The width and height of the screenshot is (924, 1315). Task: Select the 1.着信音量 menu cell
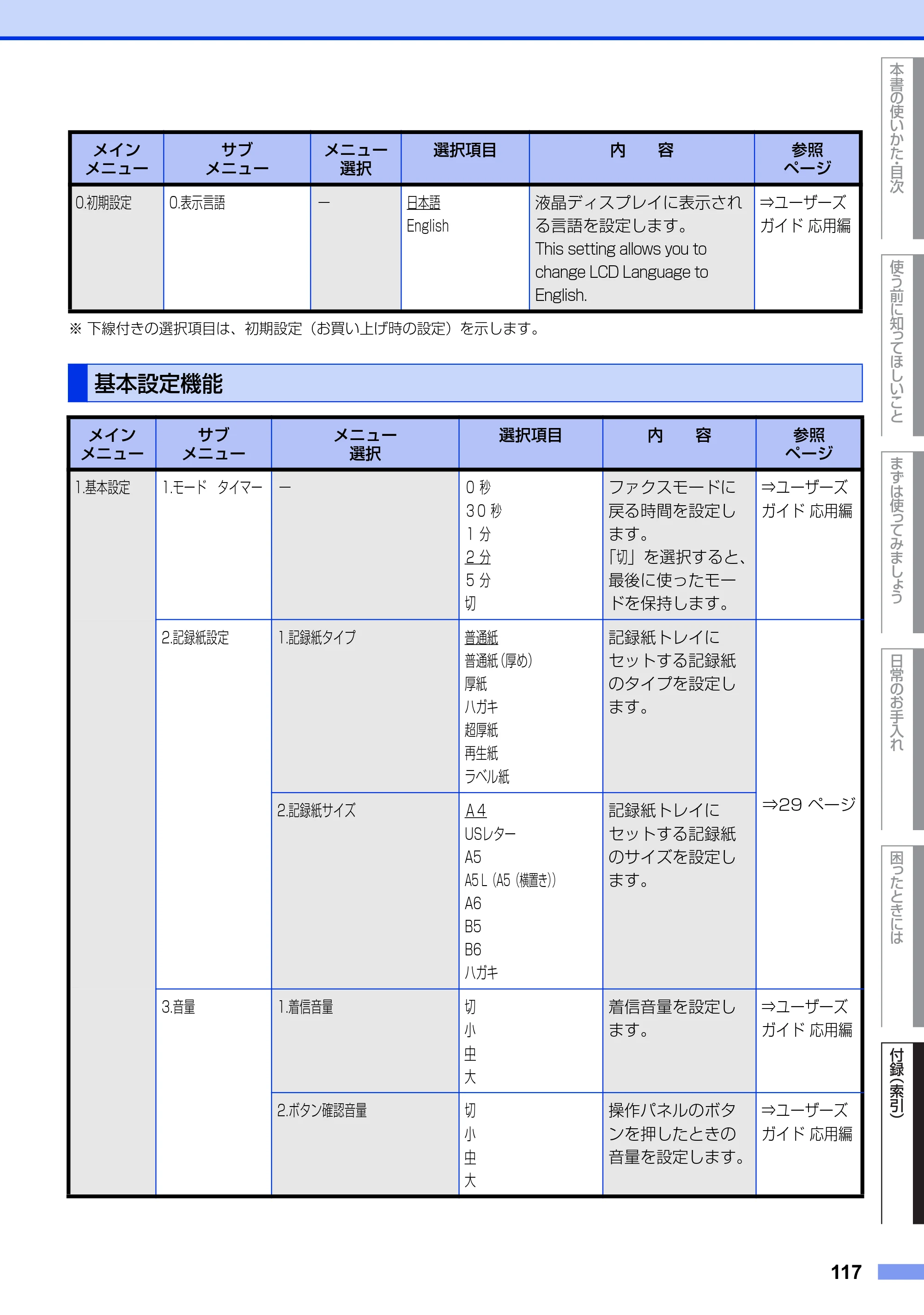[x=365, y=1040]
